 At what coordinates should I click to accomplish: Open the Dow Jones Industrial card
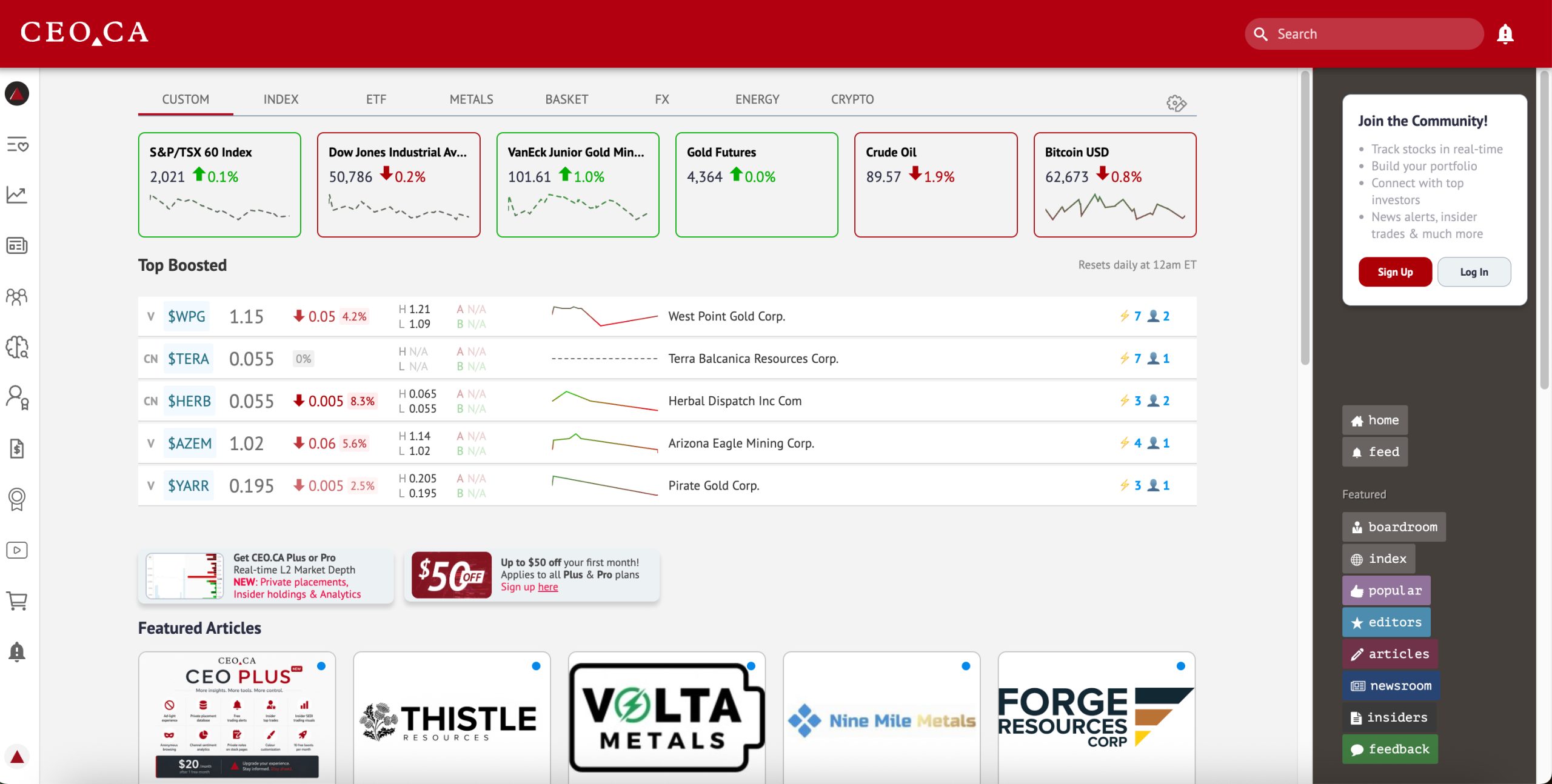399,185
